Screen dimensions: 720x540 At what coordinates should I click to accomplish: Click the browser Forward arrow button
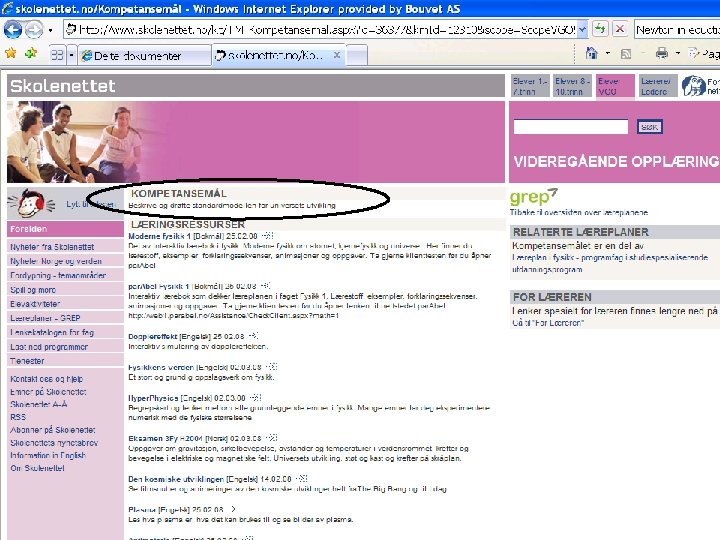coord(34,30)
